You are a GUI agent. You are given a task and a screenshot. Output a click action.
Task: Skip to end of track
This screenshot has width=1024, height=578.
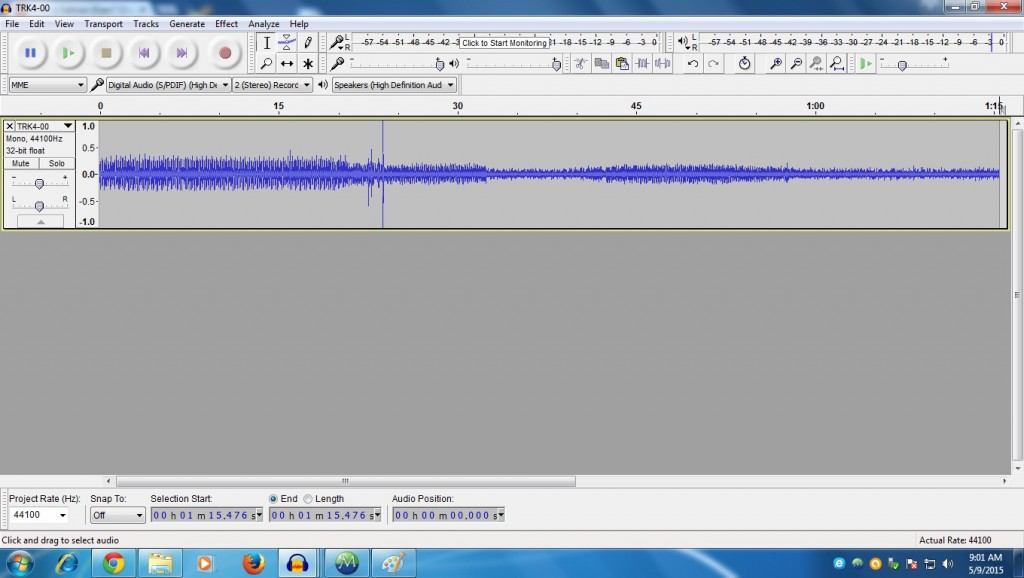coord(182,53)
